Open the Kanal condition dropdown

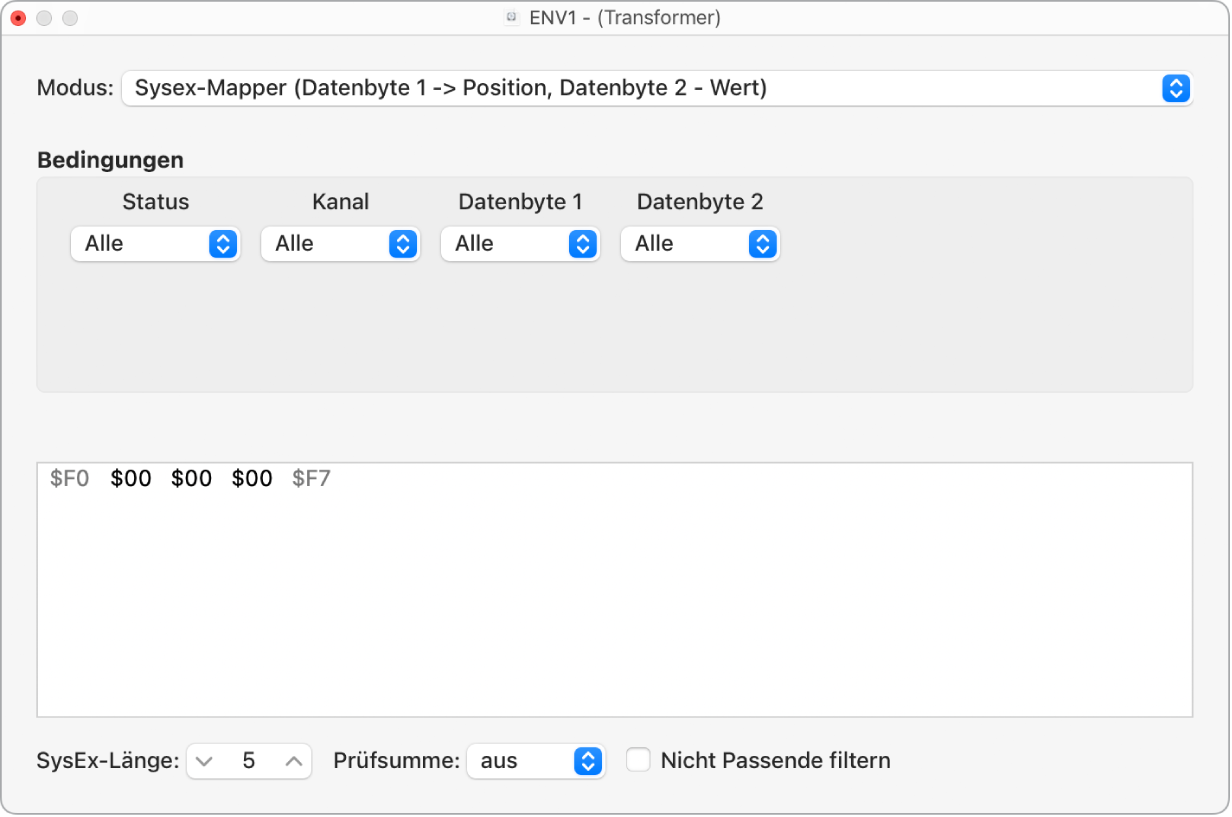tap(340, 243)
